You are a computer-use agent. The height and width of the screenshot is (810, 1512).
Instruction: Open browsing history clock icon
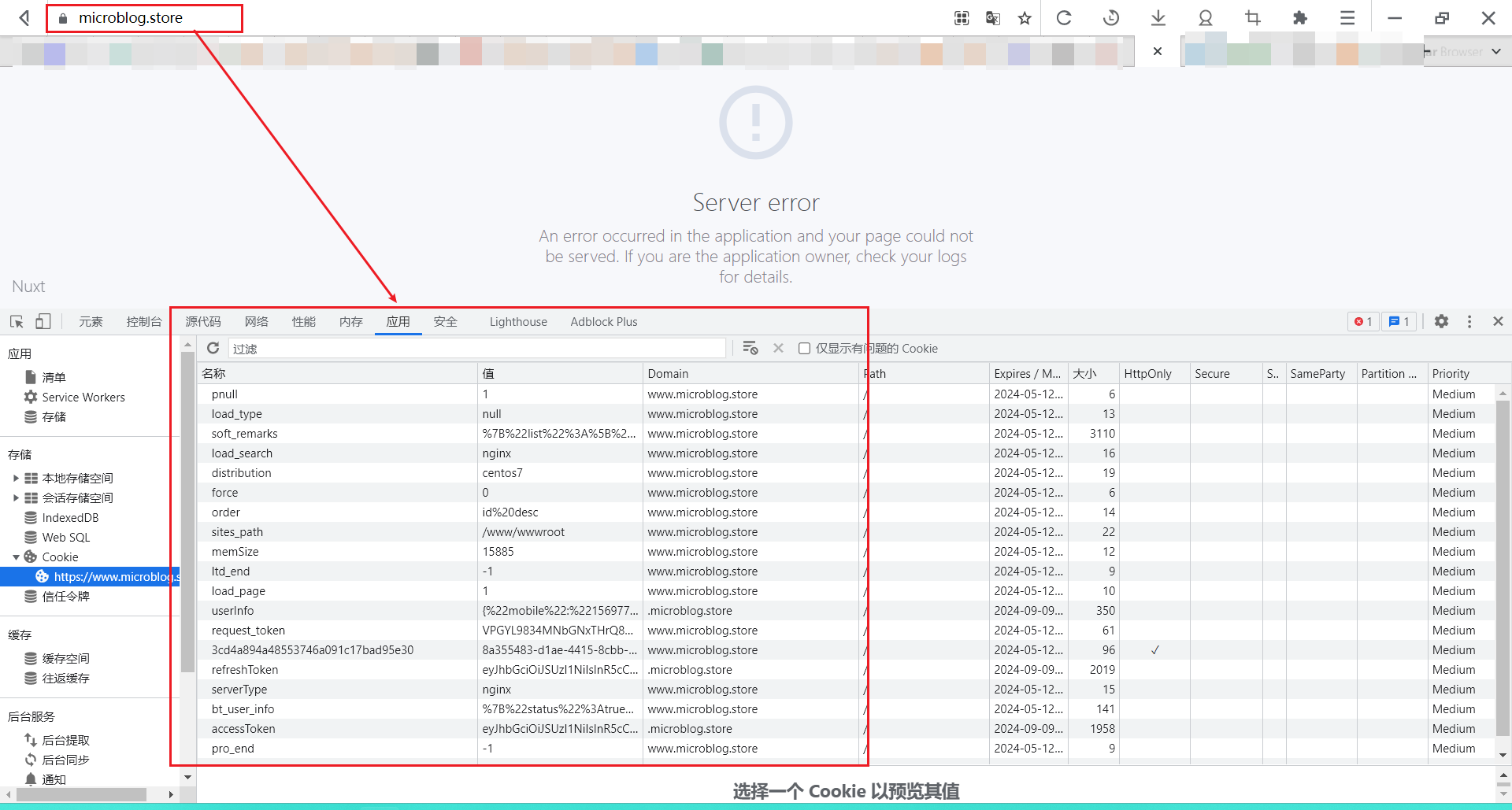click(1111, 18)
